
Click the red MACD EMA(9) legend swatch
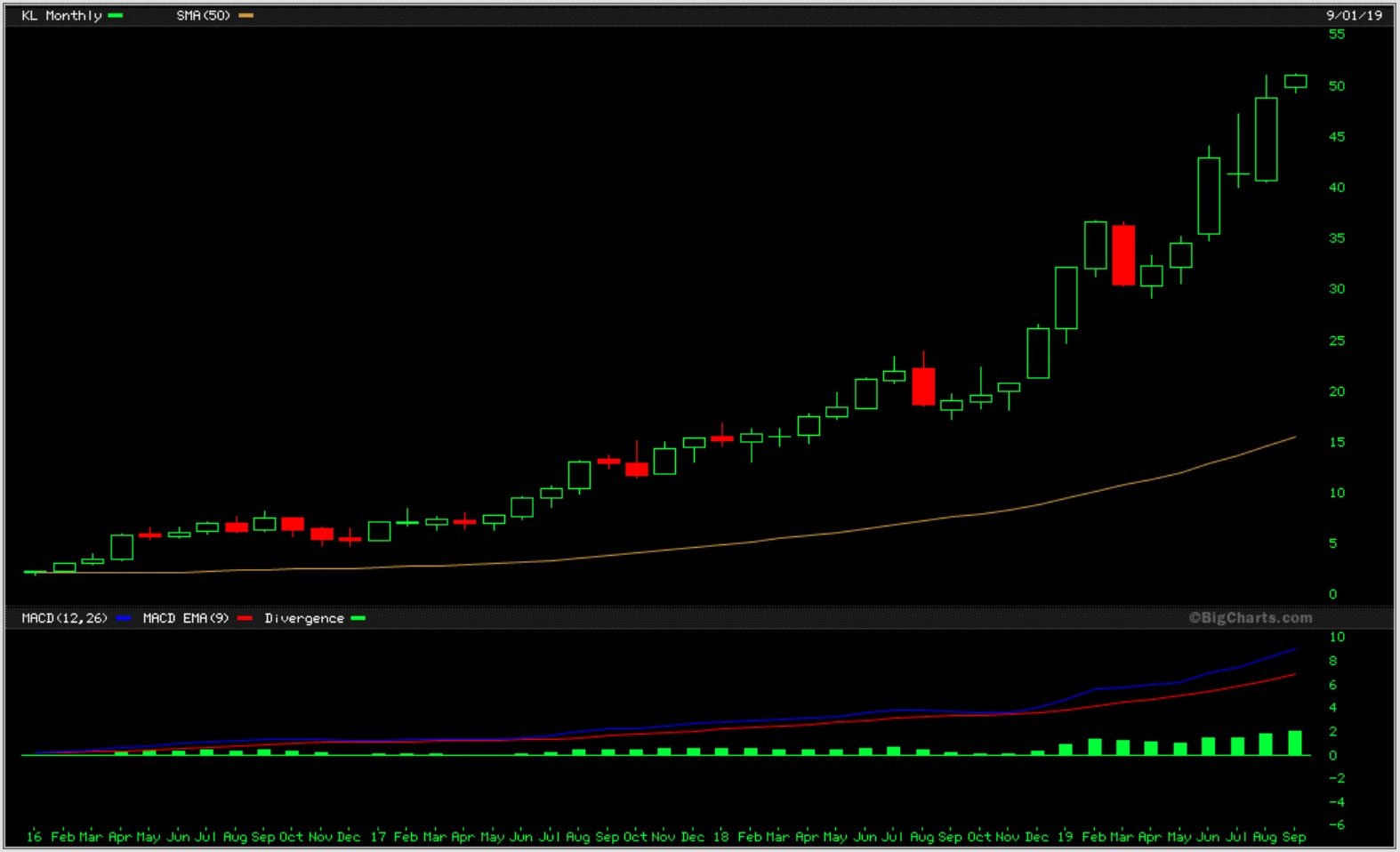coord(245,618)
